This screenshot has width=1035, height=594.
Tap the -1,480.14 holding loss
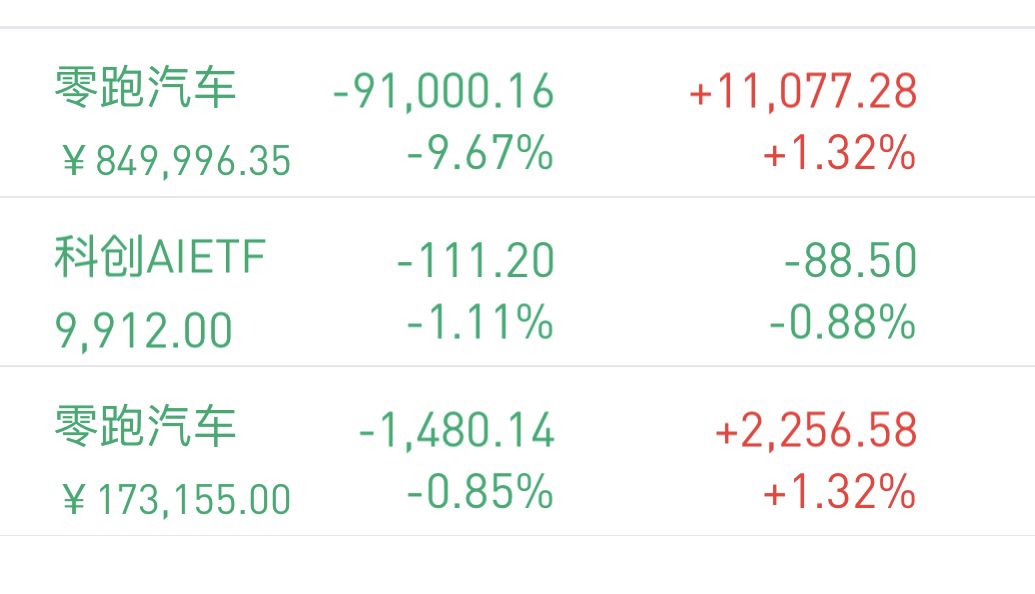(456, 431)
